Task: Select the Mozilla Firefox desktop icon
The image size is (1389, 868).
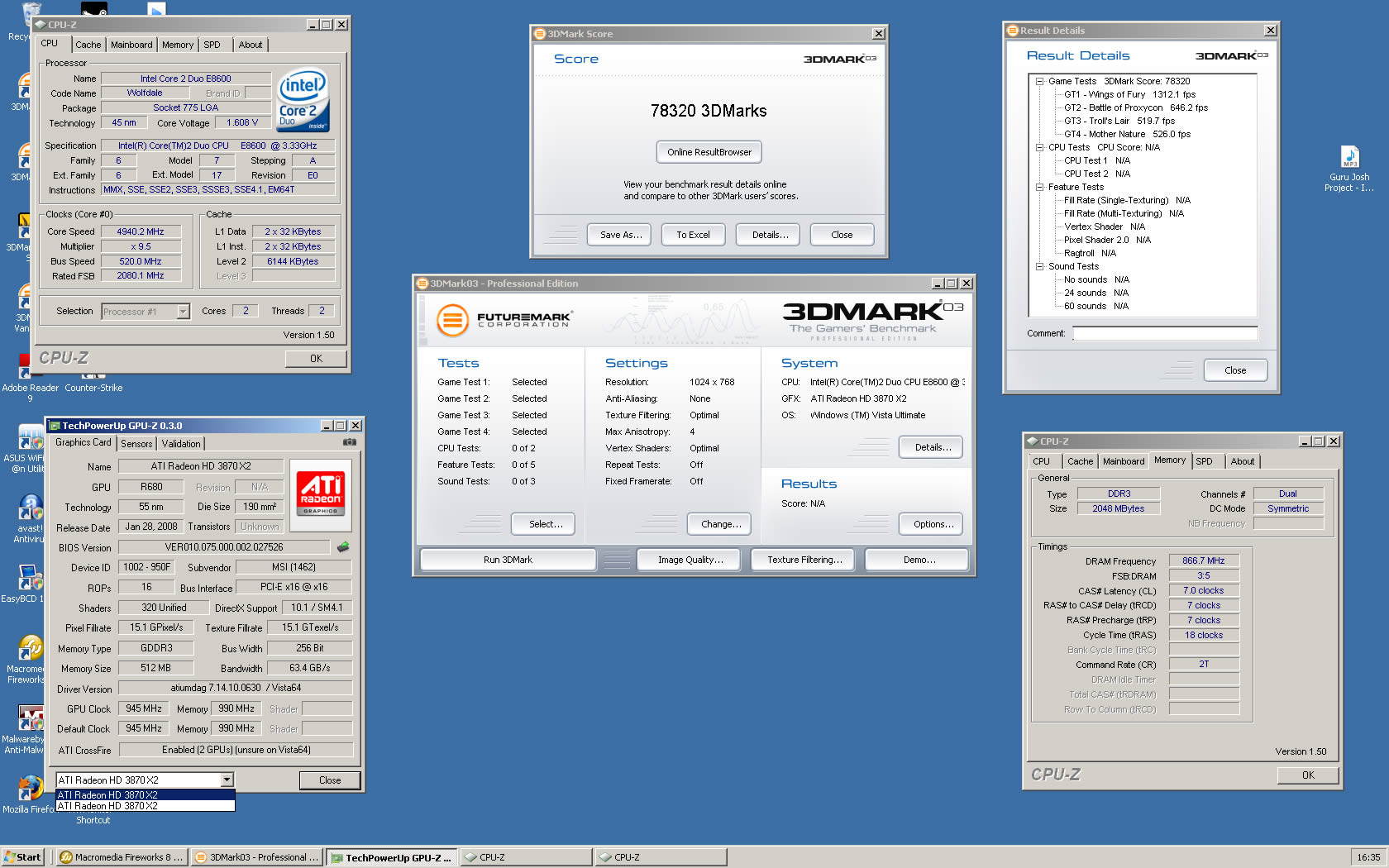Action: tap(28, 795)
